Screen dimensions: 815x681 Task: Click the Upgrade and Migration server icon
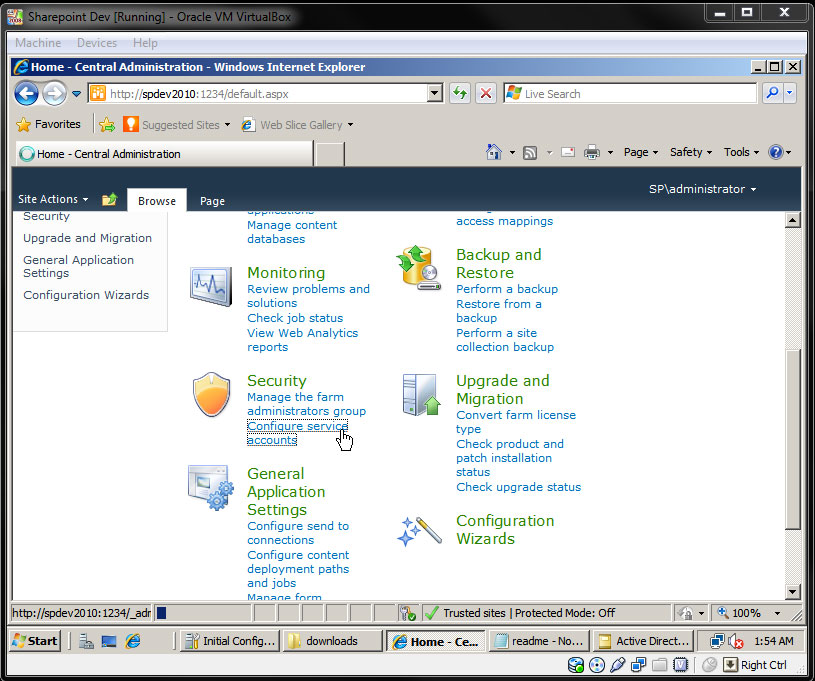tap(420, 395)
